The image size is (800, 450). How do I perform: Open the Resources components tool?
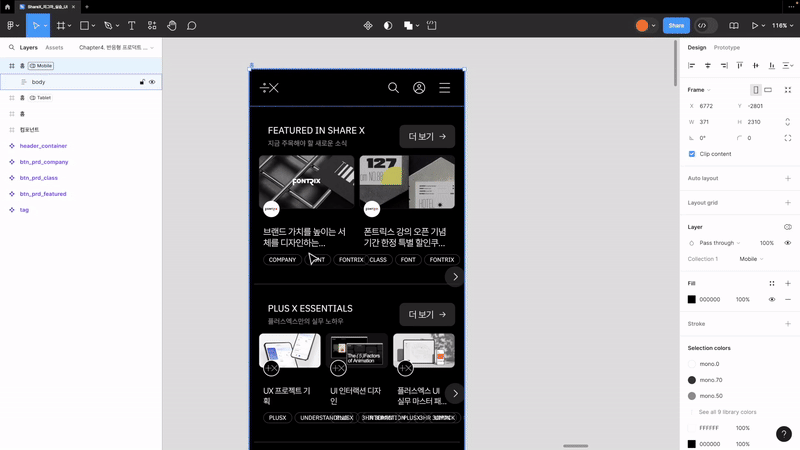[x=152, y=26]
